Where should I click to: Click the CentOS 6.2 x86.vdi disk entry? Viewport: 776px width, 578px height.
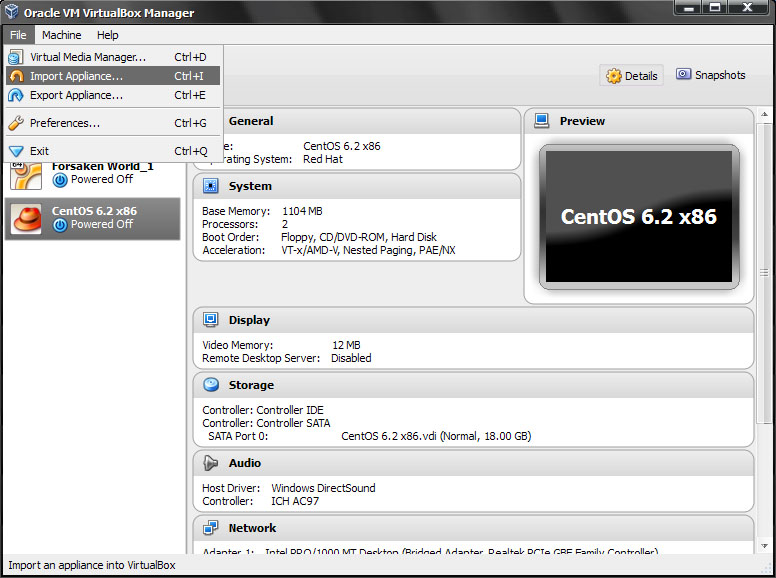436,436
